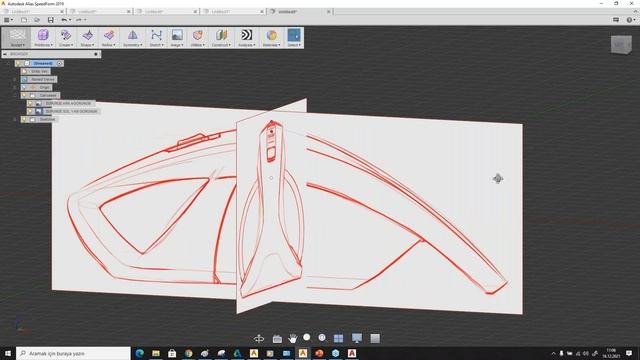Click the open file folder icon
Image resolution: width=640 pixels, height=360 pixels.
coord(37,20)
